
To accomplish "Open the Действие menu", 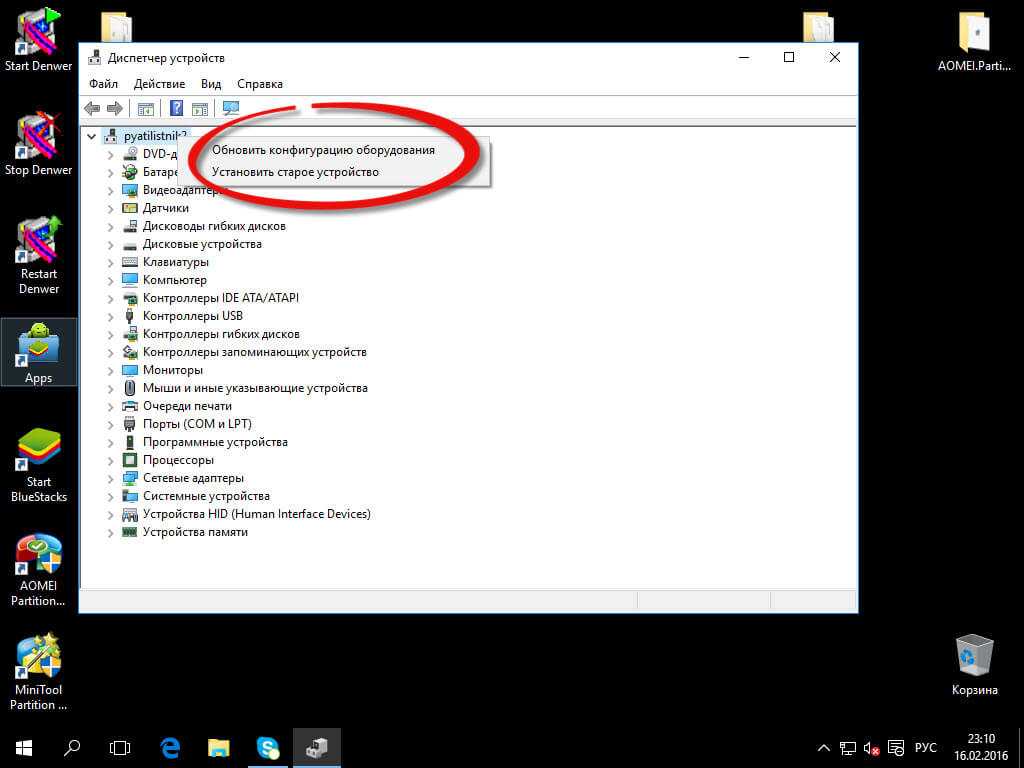I will coord(159,84).
